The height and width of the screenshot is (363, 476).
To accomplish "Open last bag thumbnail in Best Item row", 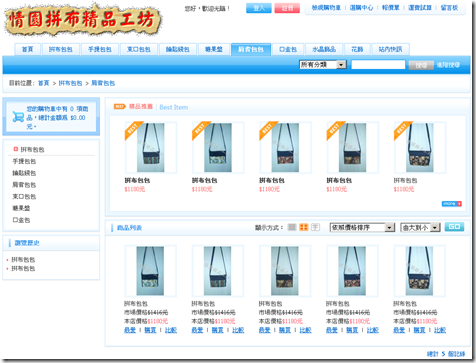I will [x=420, y=147].
